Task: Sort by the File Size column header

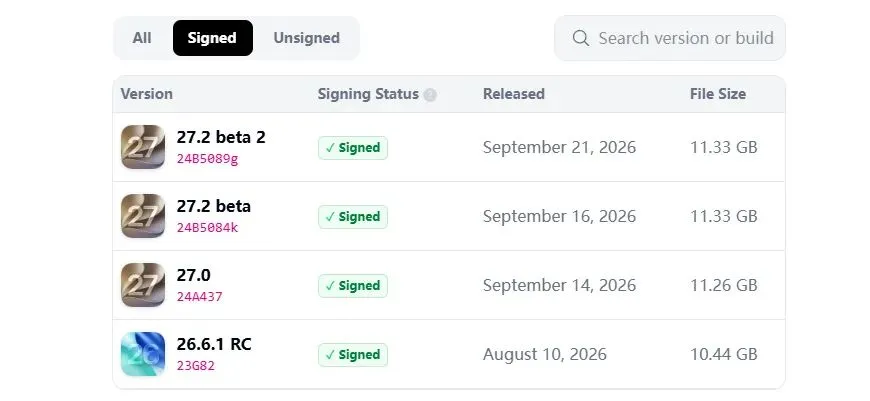Action: click(718, 94)
